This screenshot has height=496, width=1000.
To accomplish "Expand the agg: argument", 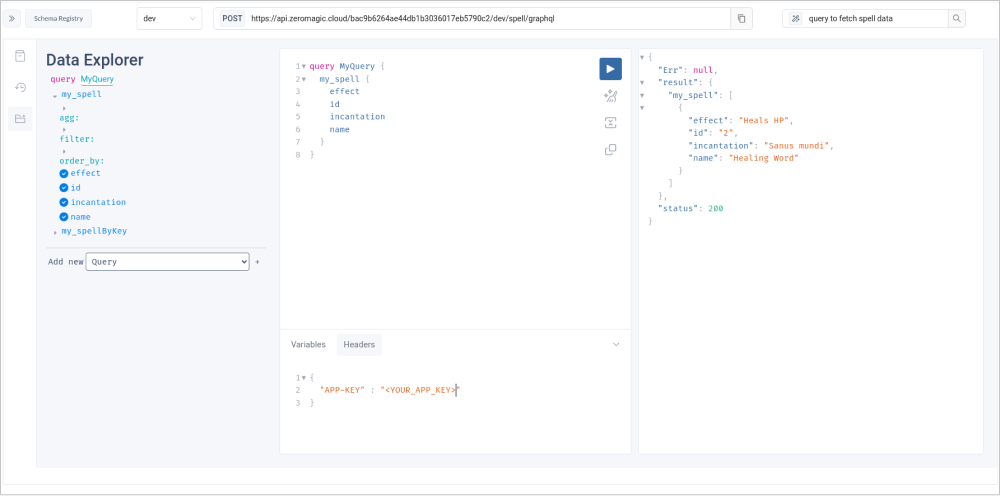I will point(64,108).
